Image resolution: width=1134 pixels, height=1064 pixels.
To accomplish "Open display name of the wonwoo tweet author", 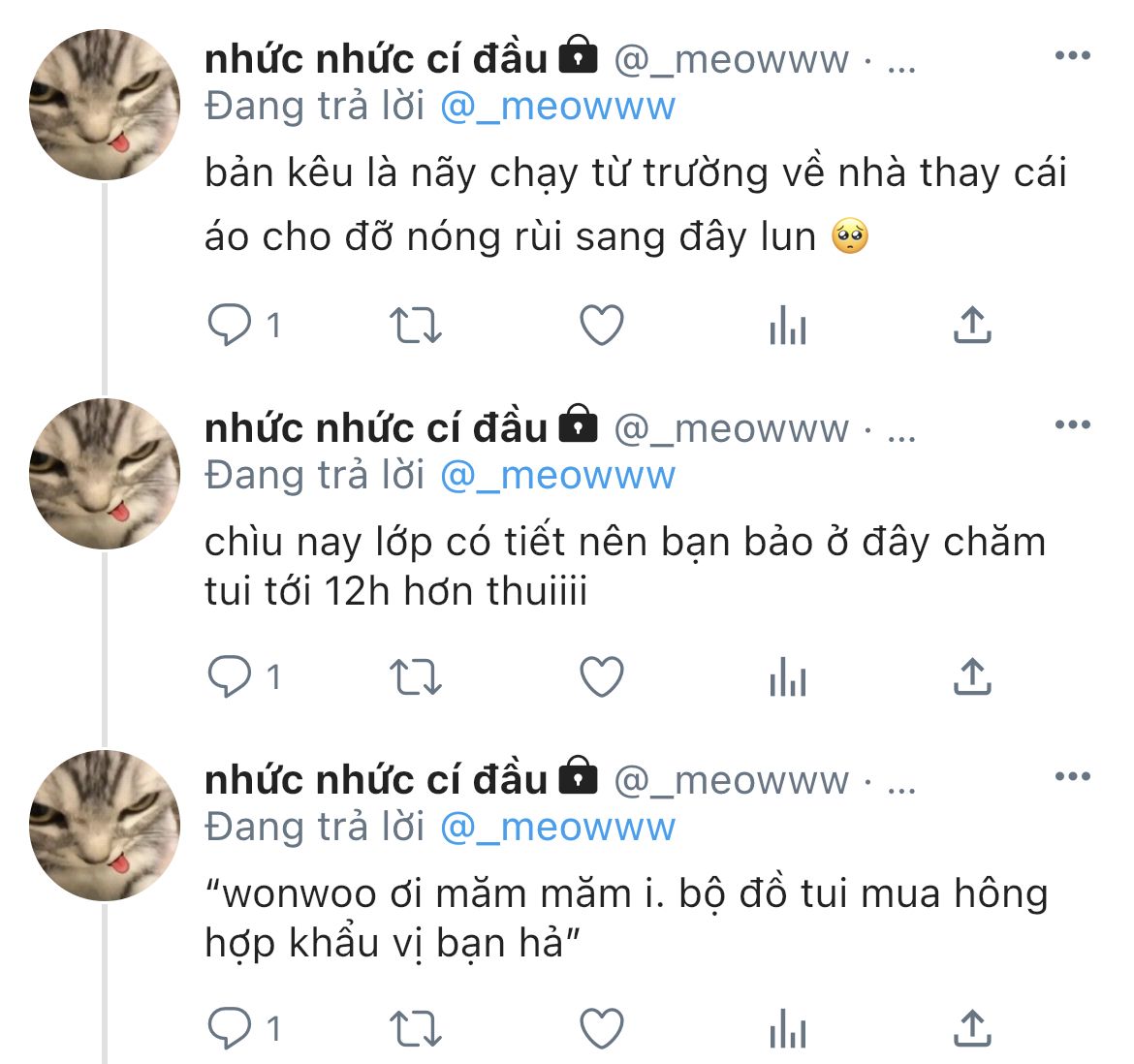I will 376,781.
